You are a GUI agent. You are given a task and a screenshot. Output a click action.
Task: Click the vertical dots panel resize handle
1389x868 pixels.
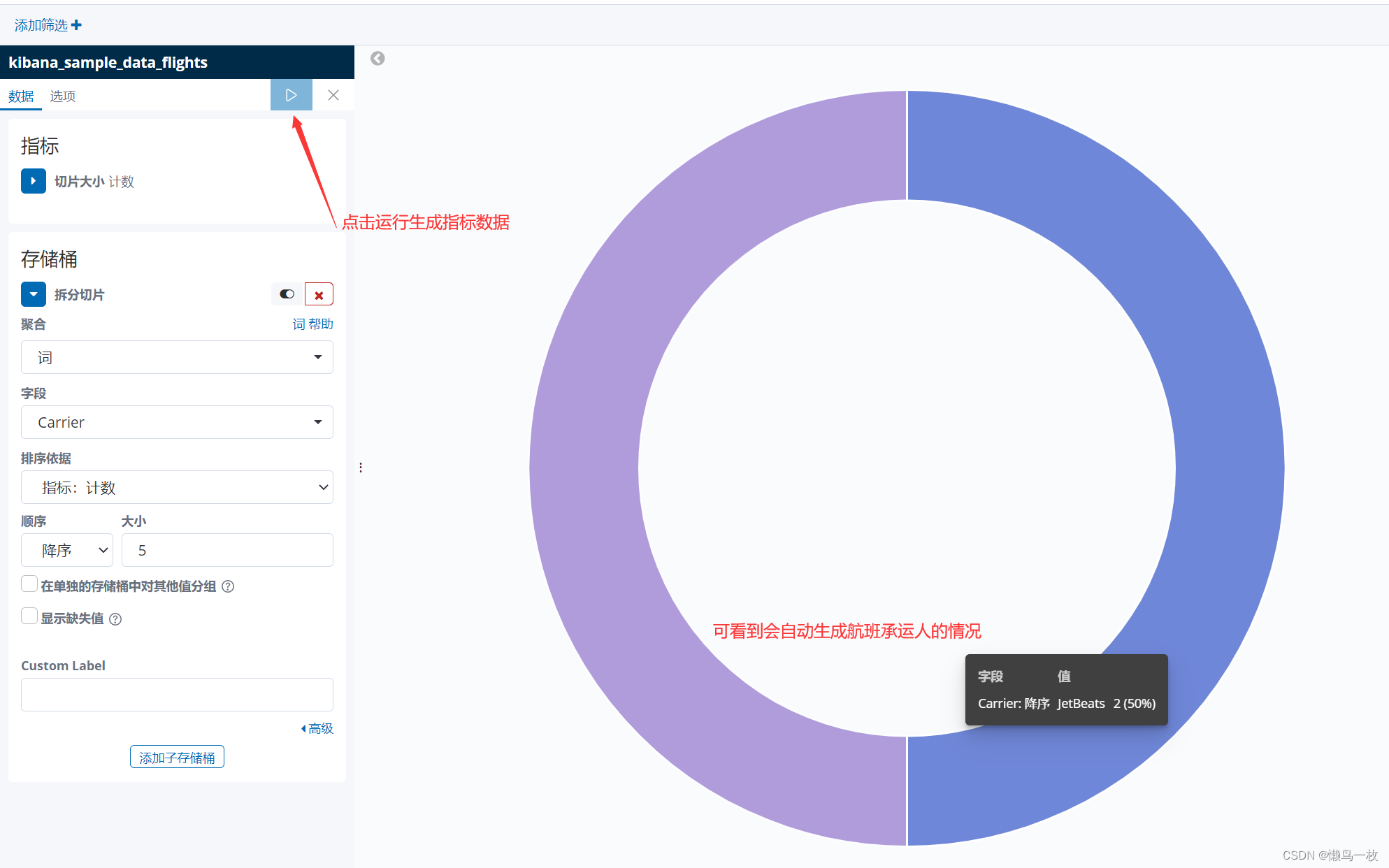point(361,468)
